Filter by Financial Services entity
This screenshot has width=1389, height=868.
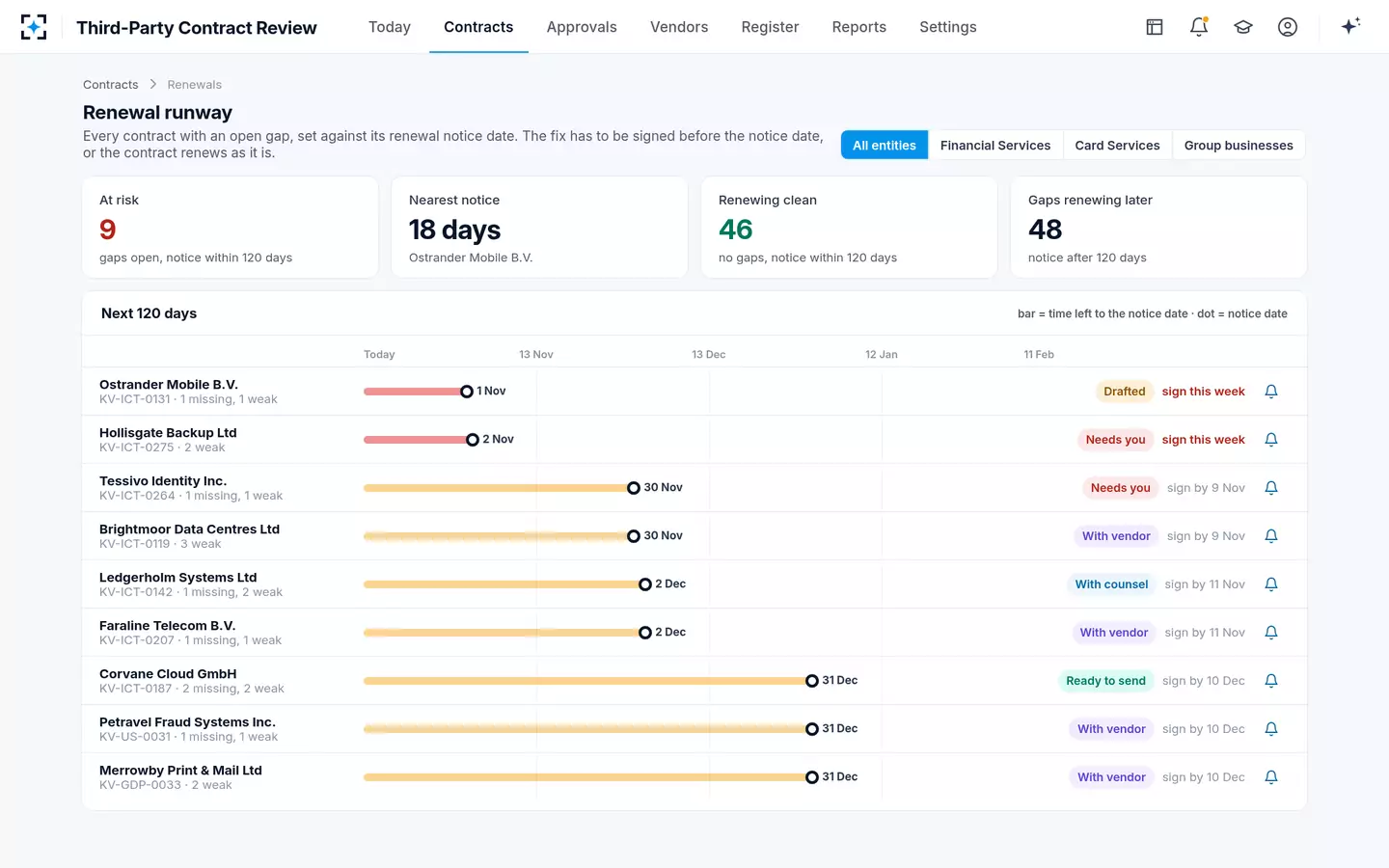(995, 145)
